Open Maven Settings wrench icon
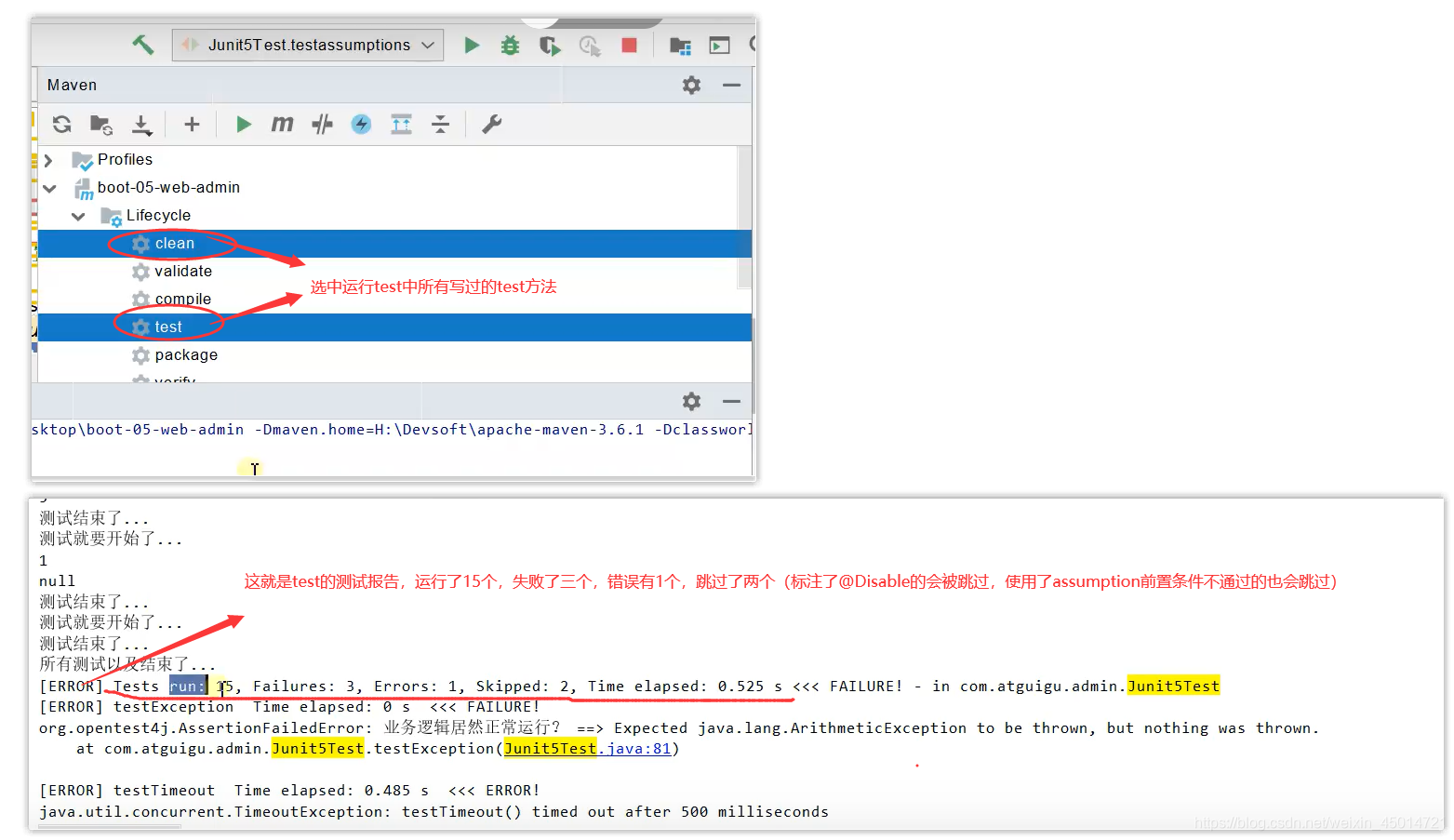1454x840 pixels. click(491, 124)
